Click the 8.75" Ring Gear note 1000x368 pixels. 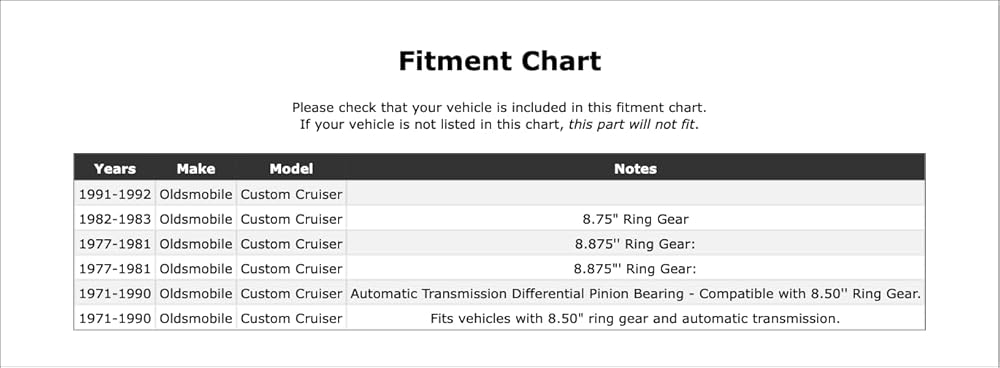[635, 219]
